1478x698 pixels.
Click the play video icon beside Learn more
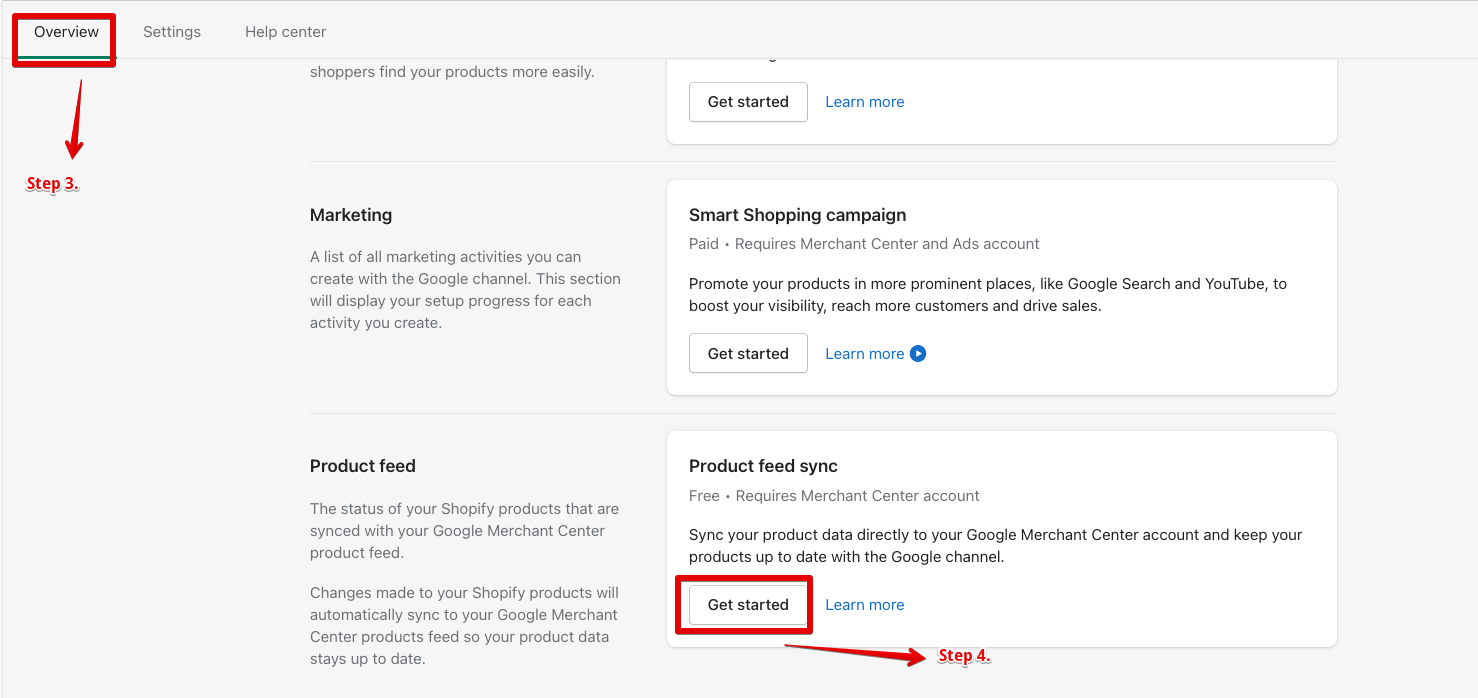pos(918,354)
